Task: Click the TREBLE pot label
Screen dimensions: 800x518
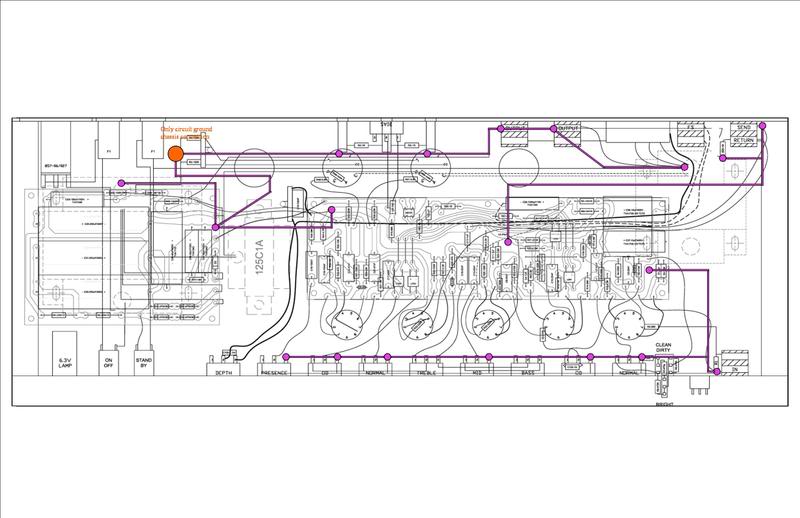Action: tap(426, 371)
